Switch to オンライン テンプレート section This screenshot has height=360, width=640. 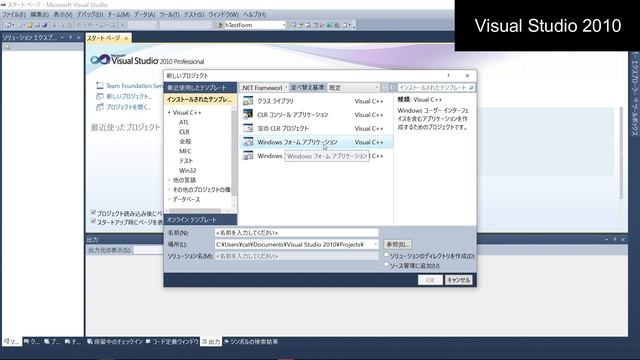pyautogui.click(x=200, y=220)
